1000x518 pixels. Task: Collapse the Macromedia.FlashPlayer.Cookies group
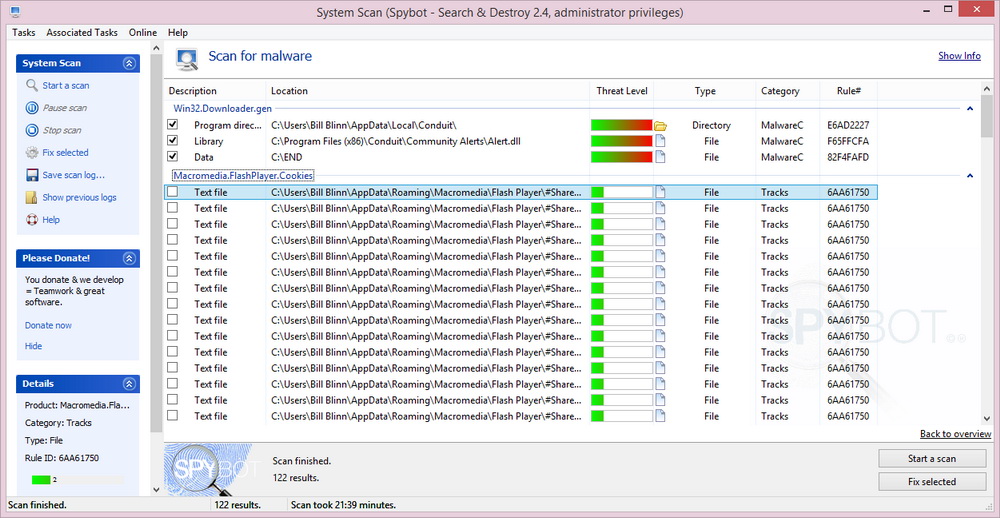click(x=970, y=175)
